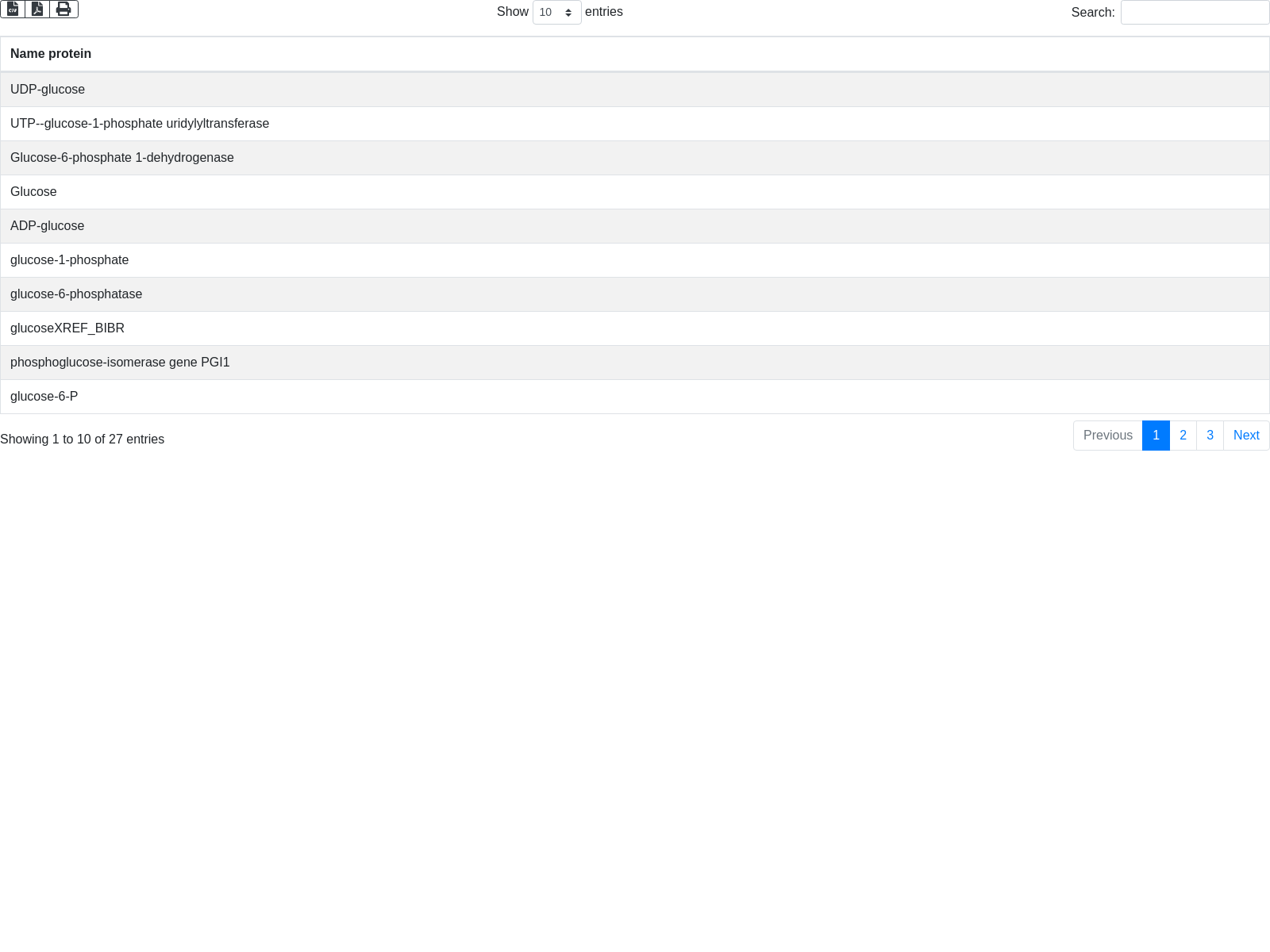Screen dimensions: 1270x952
Task: Click the Previous pagination button
Action: coord(1107,436)
